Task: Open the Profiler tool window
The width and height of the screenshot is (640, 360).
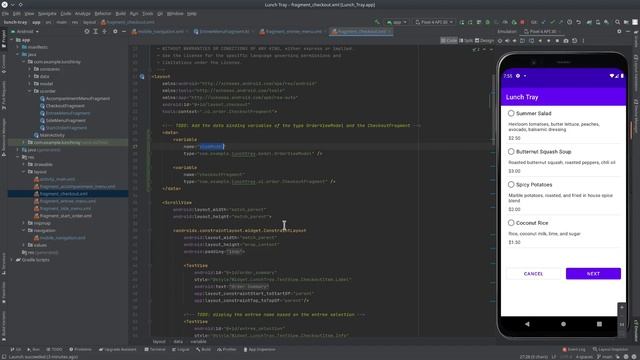Action: (x=227, y=349)
